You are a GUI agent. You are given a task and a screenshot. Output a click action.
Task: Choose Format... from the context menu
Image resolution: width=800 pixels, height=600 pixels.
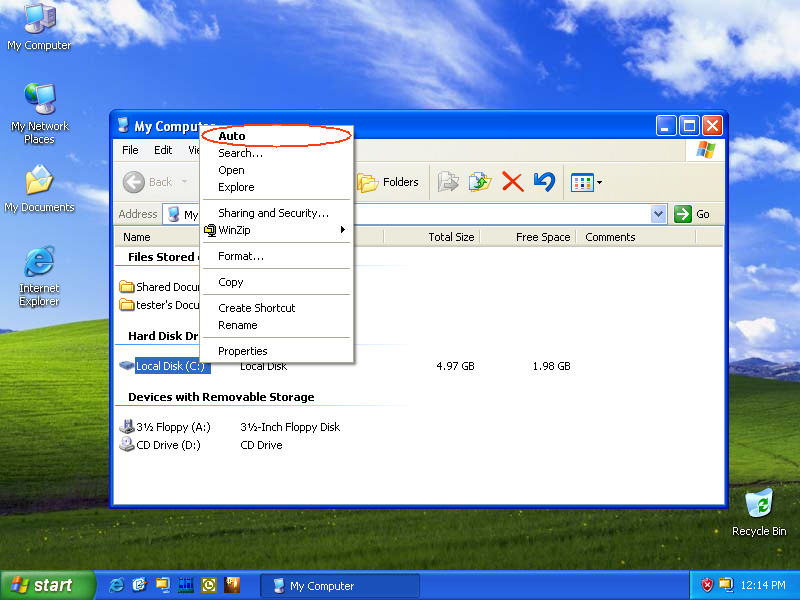click(241, 256)
